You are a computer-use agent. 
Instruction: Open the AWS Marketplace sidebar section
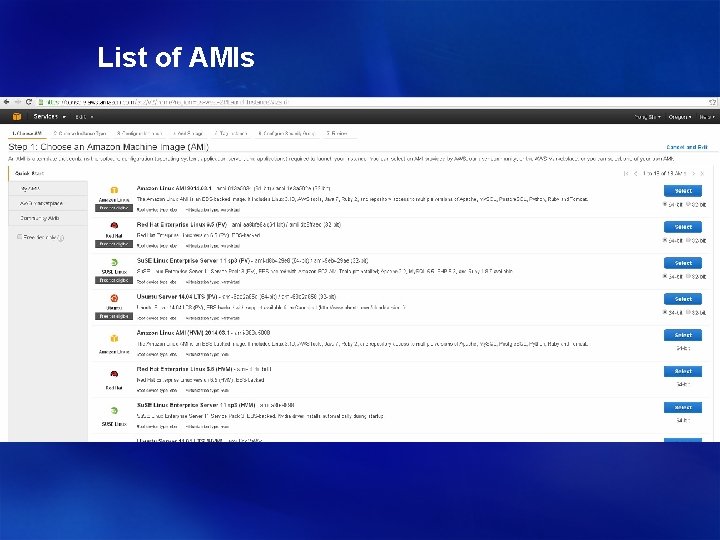[48, 203]
